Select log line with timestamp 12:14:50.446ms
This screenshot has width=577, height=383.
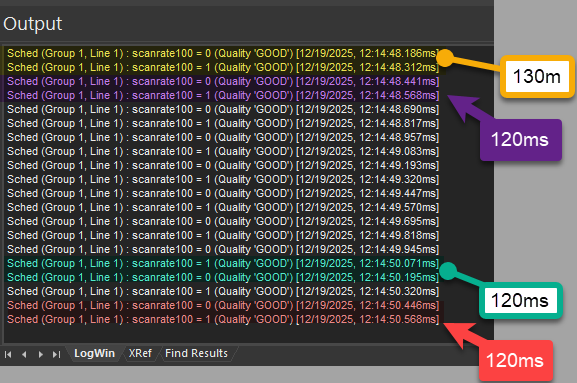pos(223,305)
